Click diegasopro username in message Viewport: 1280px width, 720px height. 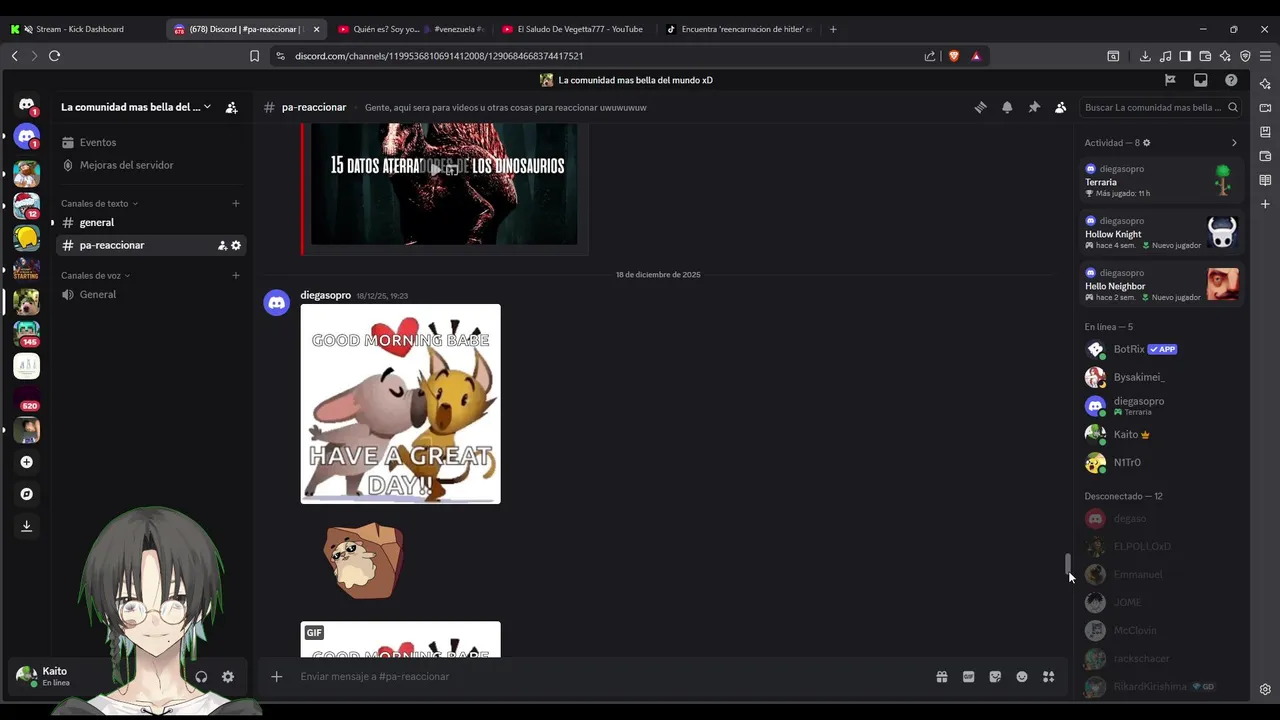326,295
